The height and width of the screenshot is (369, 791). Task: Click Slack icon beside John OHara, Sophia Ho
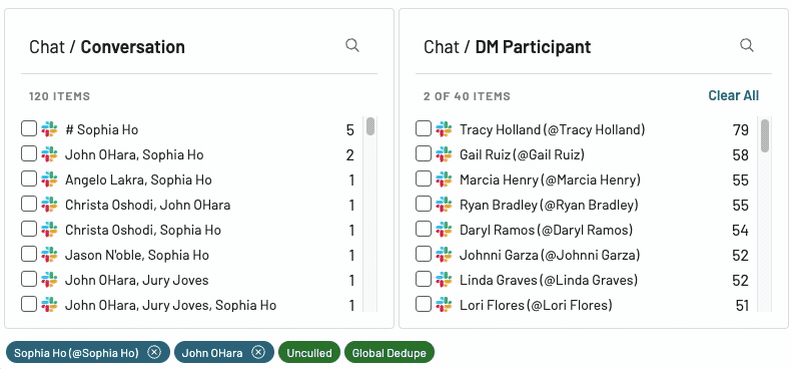49,154
